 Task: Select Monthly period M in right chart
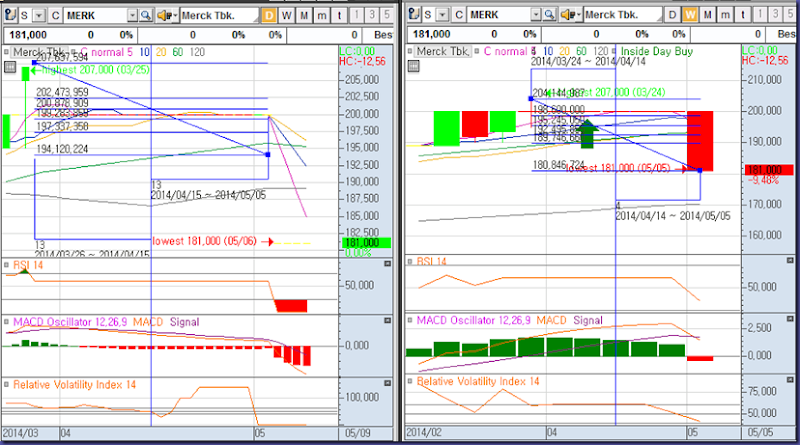(x=708, y=15)
